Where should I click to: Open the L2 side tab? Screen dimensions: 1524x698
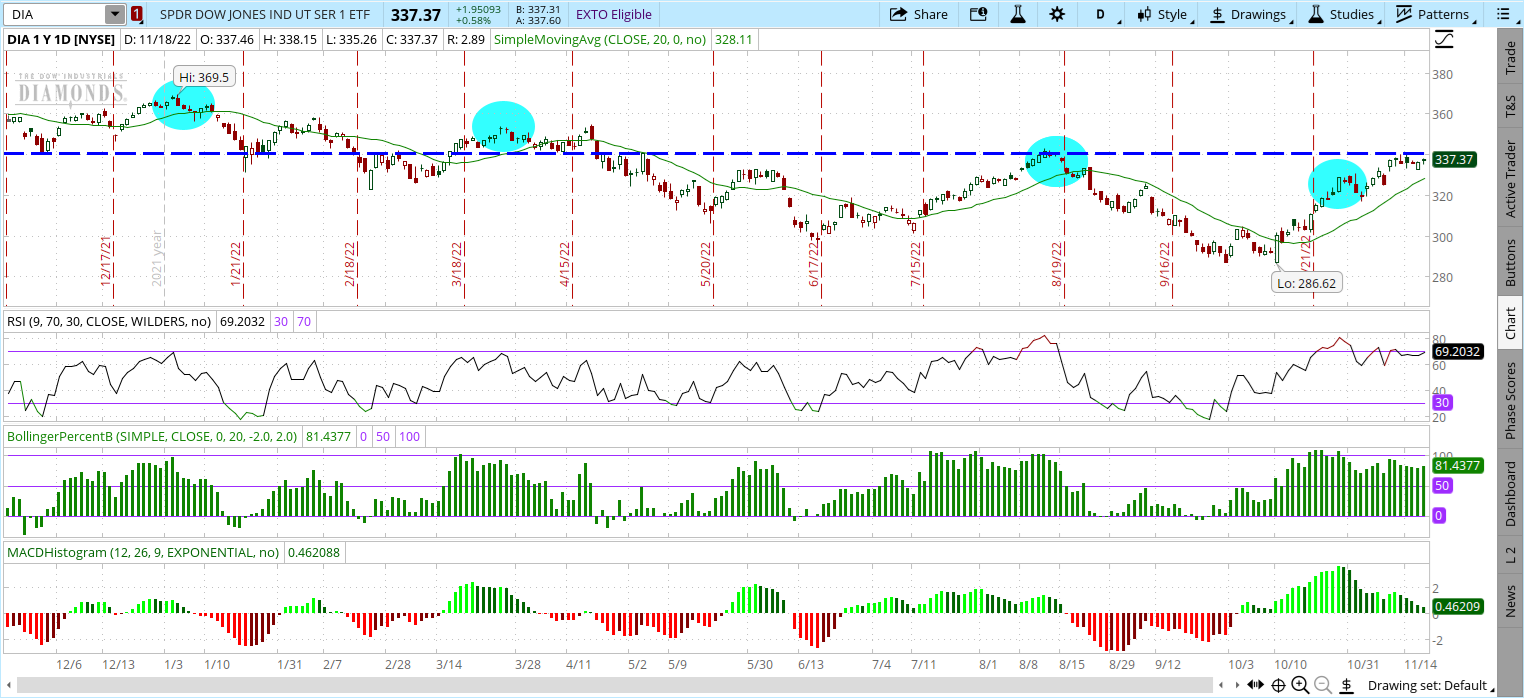pos(1510,553)
